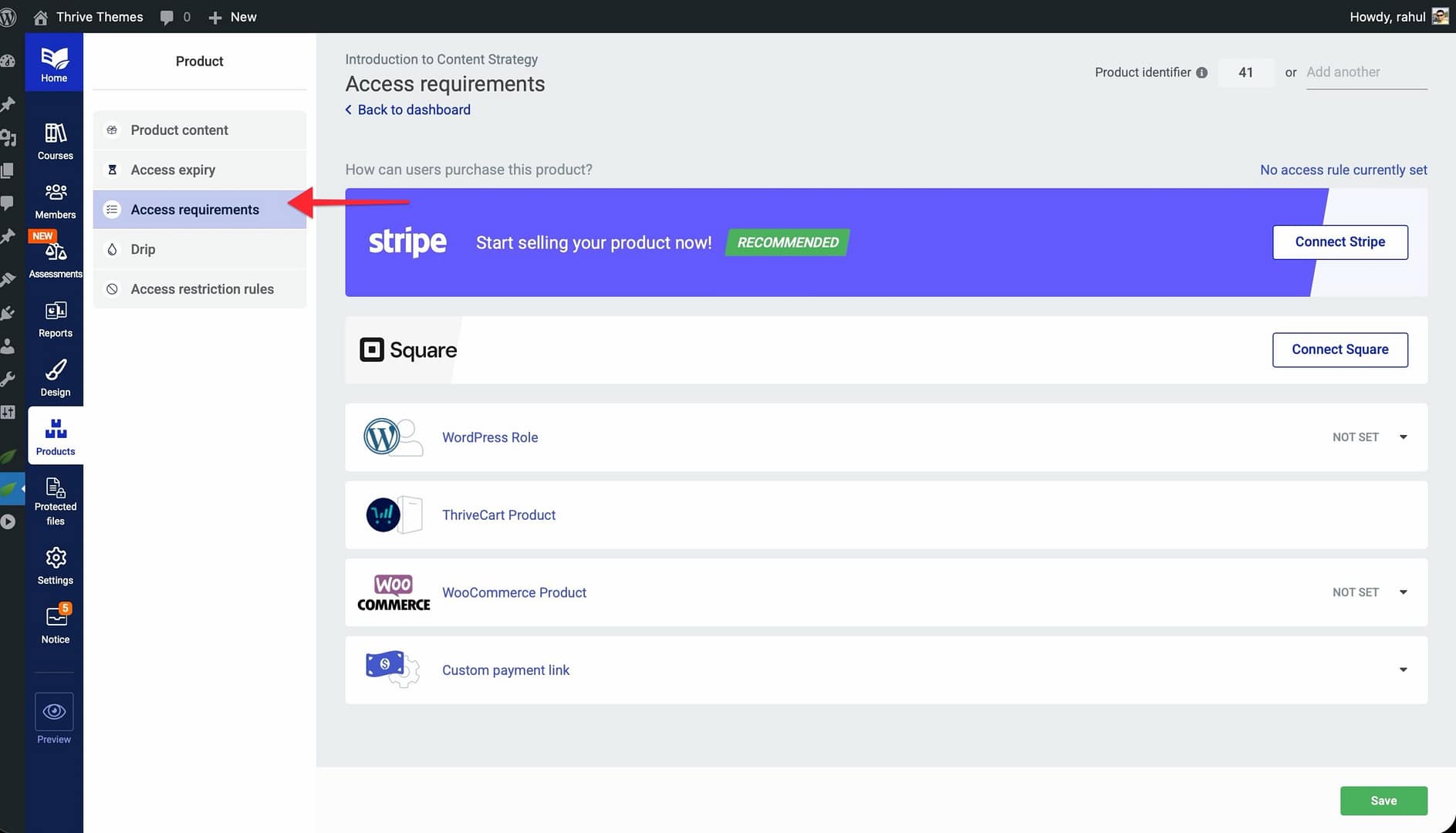The height and width of the screenshot is (833, 1456).
Task: Click the Product identifier info icon
Action: point(1201,73)
